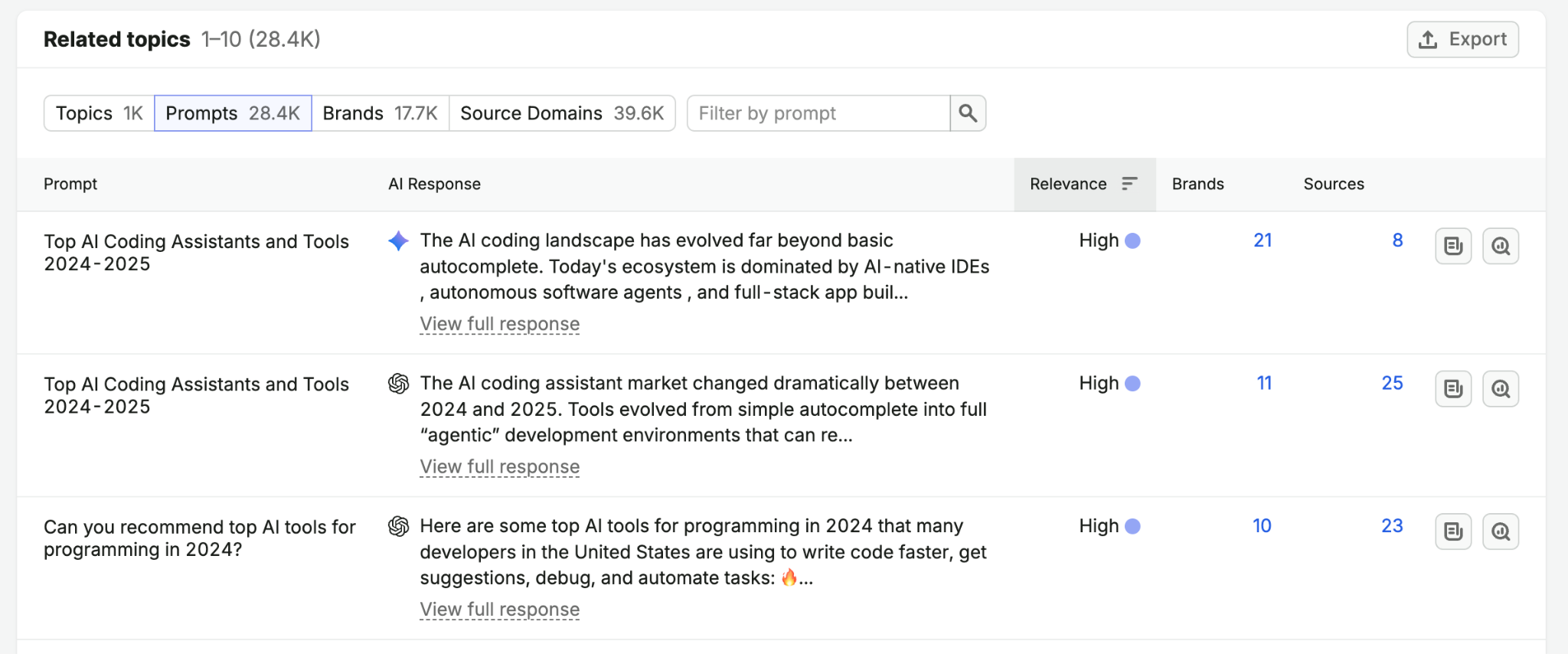The height and width of the screenshot is (654, 1568).
Task: Open the first row's document icon button
Action: (x=1453, y=246)
